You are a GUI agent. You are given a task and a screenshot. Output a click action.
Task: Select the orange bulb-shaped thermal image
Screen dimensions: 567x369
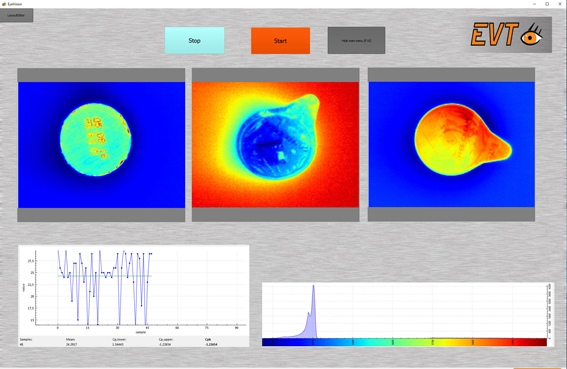pos(451,144)
